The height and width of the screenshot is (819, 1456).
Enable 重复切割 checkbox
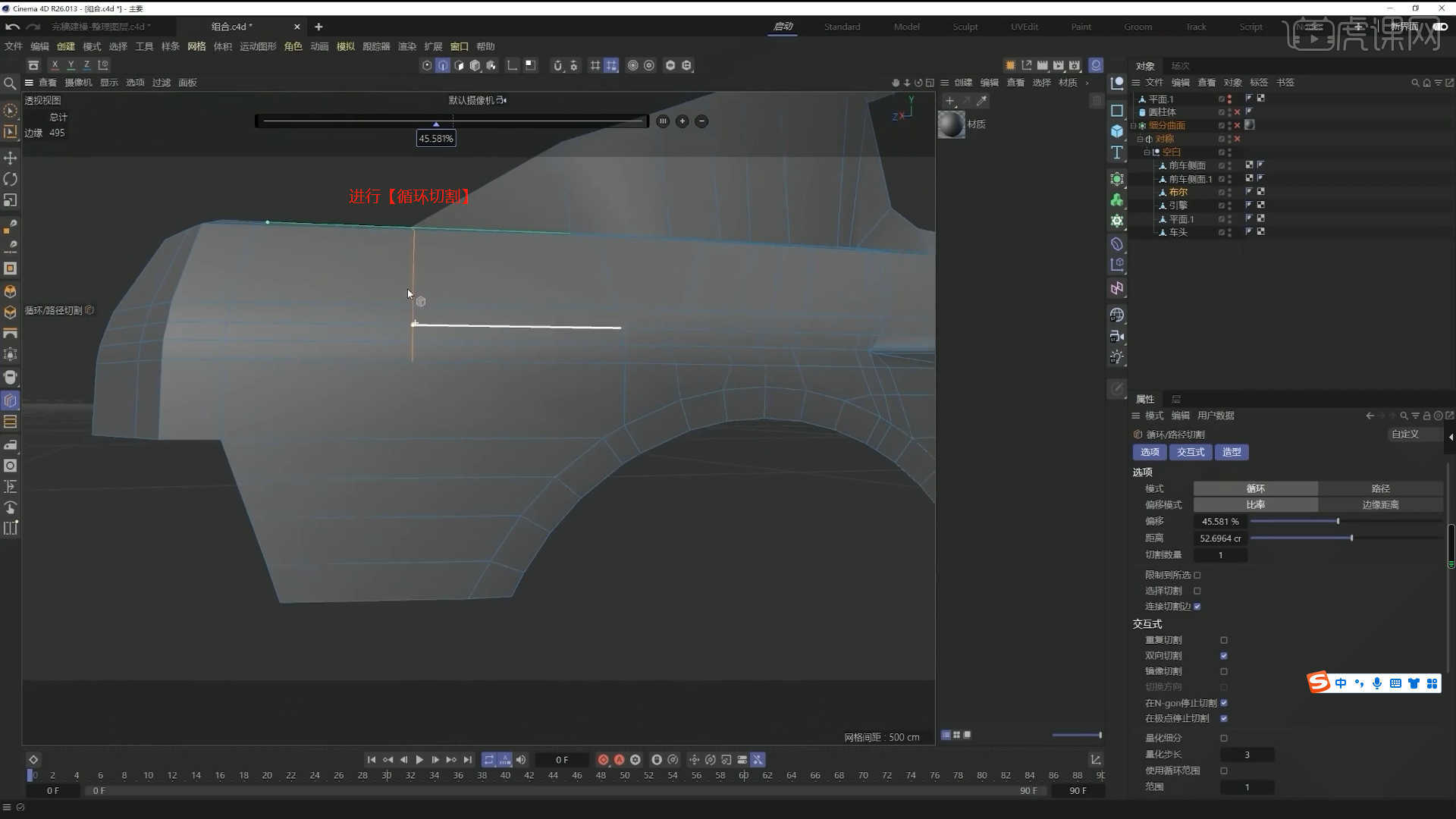pyautogui.click(x=1224, y=641)
